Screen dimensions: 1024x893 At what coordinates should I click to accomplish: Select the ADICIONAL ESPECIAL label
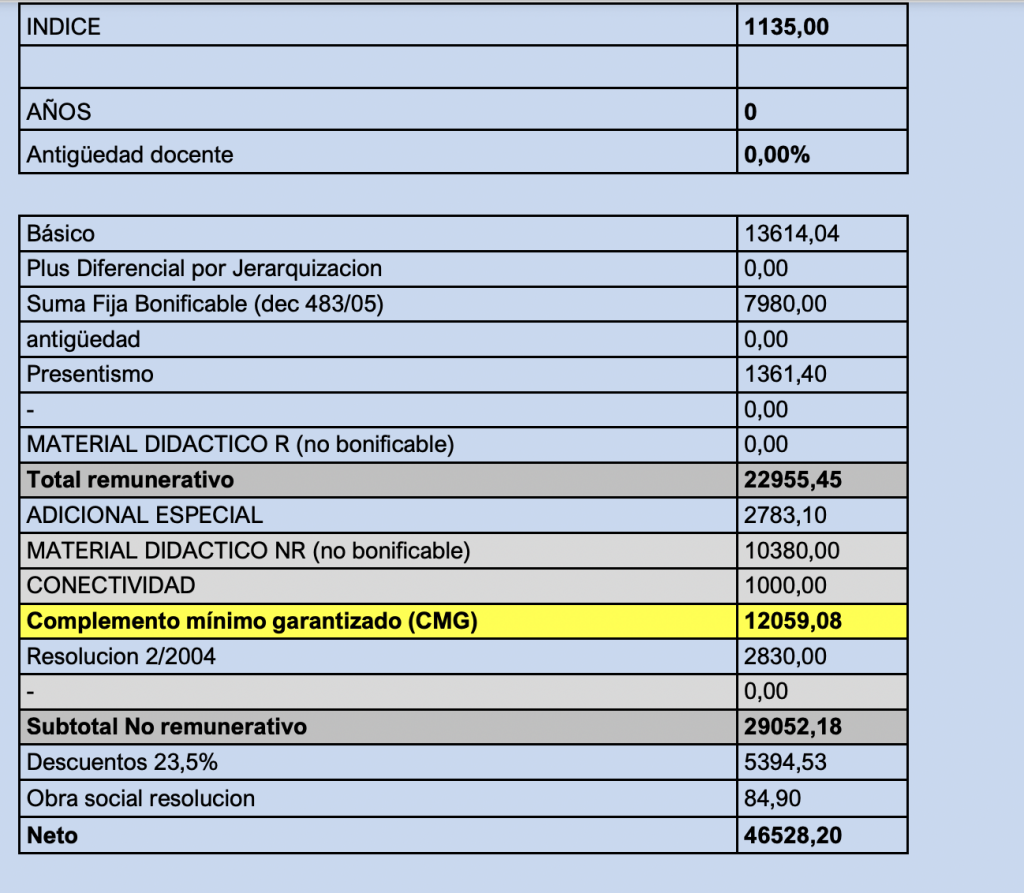(x=144, y=515)
